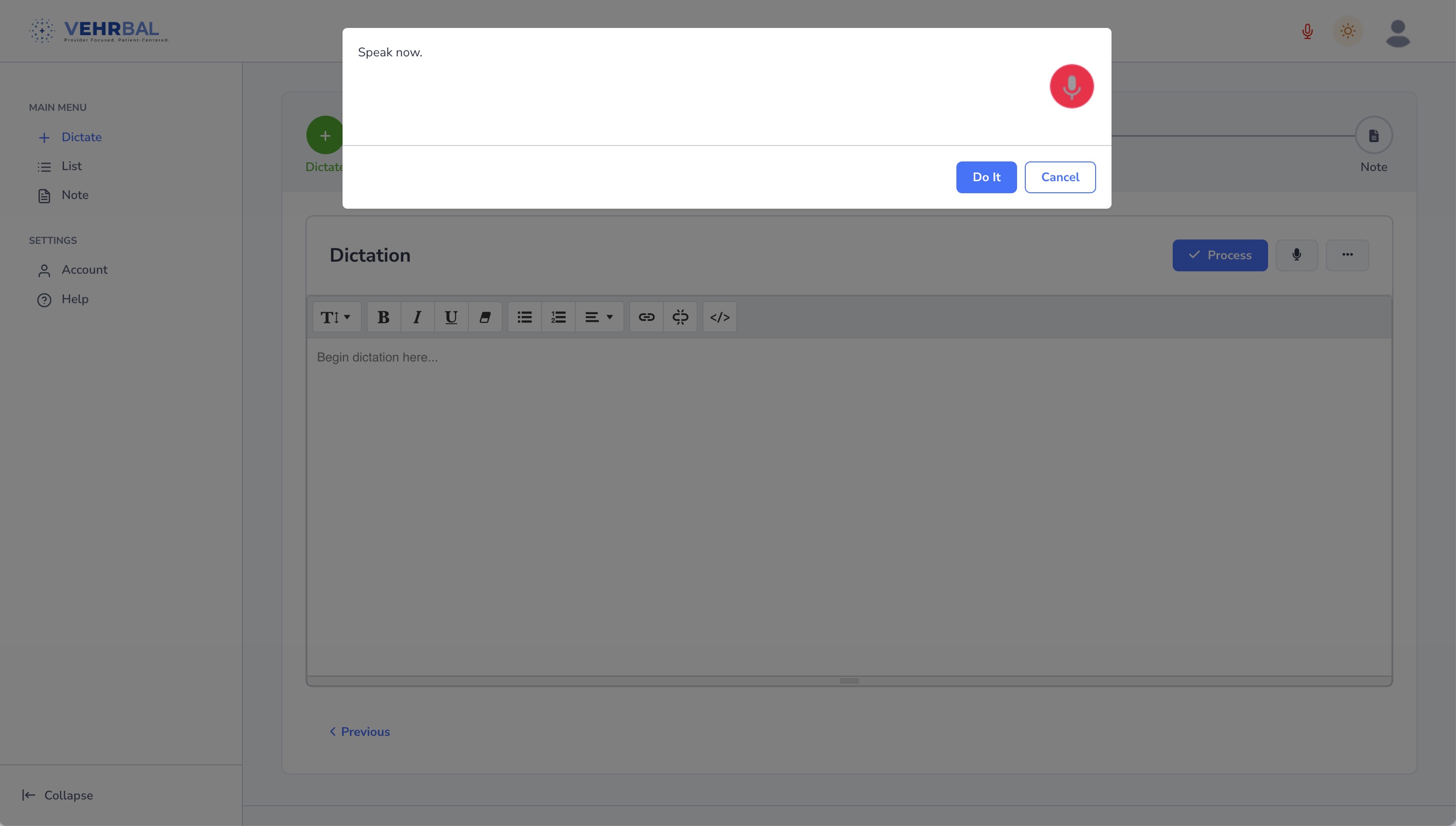Open the three-dots more options menu

1347,255
